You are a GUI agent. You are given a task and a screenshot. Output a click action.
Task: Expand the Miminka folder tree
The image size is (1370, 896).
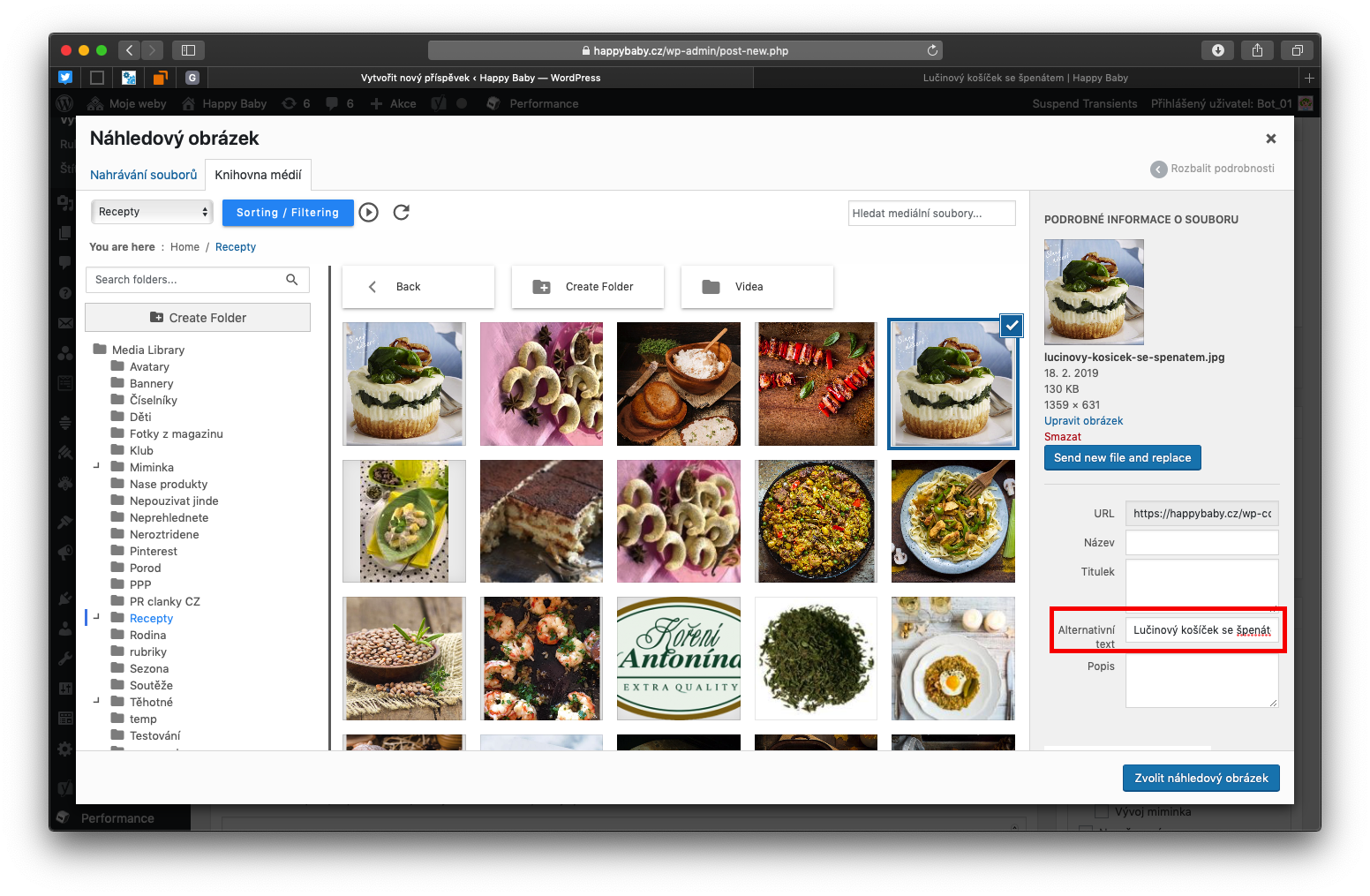(96, 466)
